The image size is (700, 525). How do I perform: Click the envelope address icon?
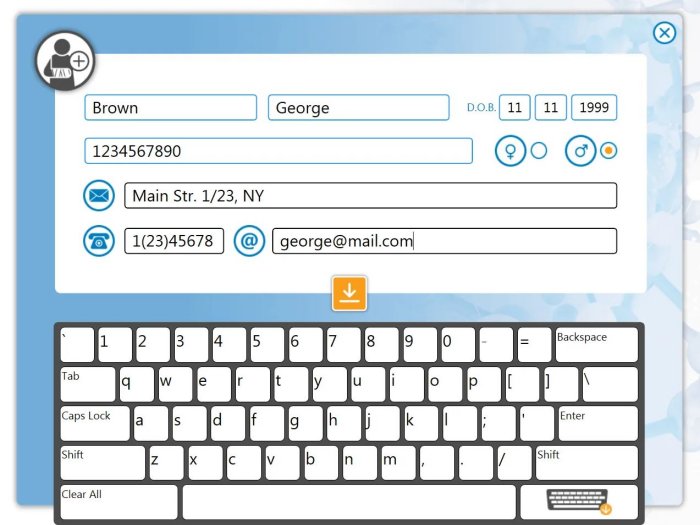click(x=99, y=195)
